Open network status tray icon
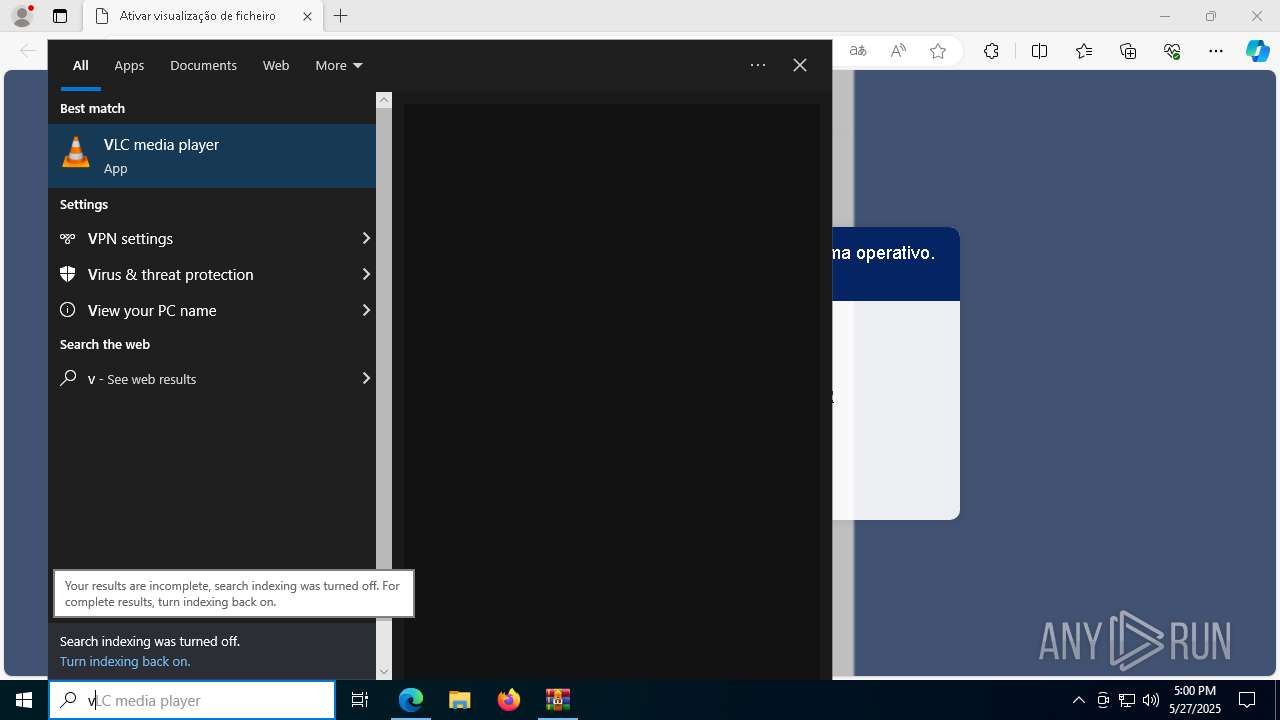The width and height of the screenshot is (1280, 720). point(1127,700)
